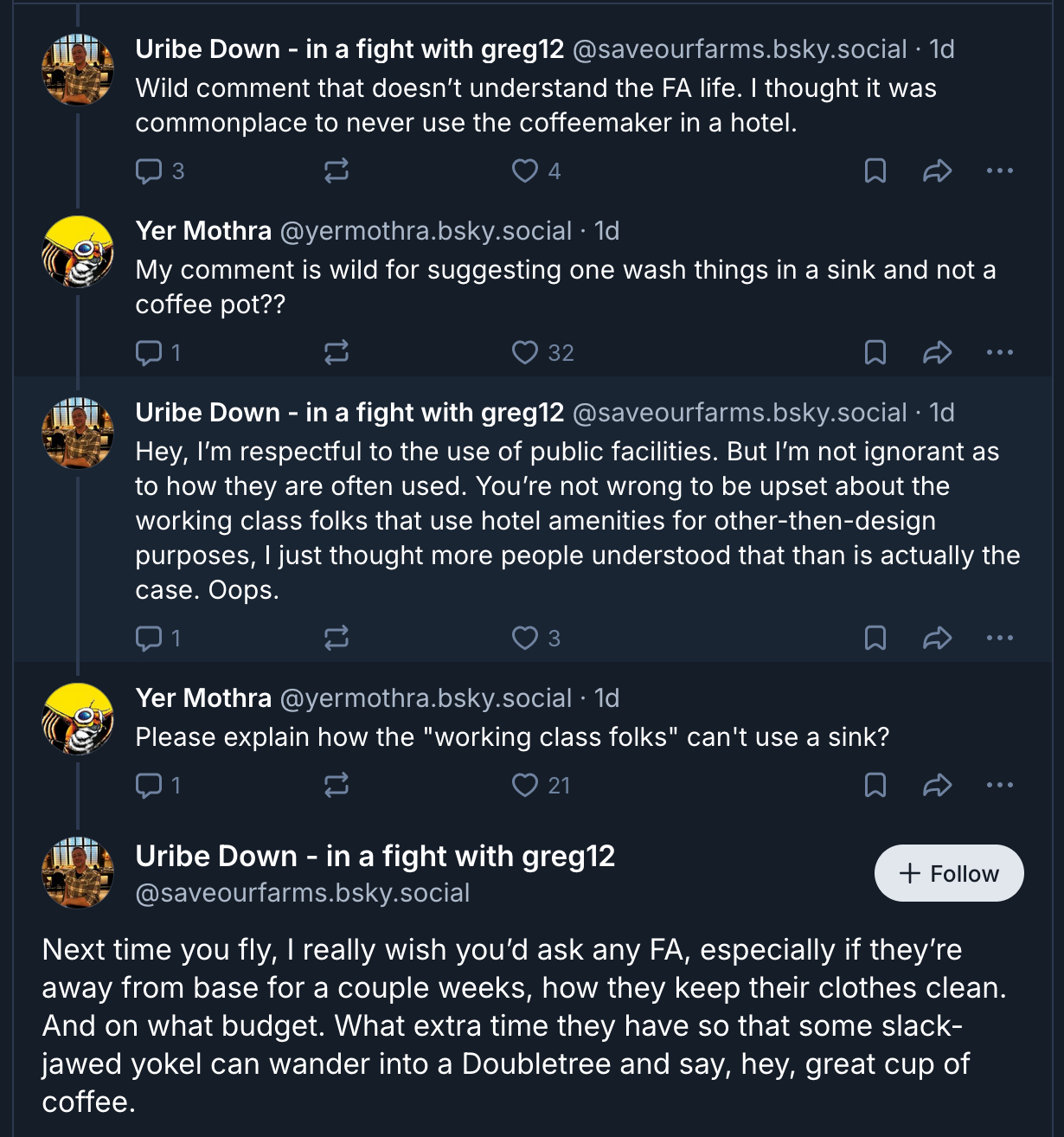Bookmark the post with 3 likes
Viewport: 1064px width, 1137px height.
tap(875, 638)
